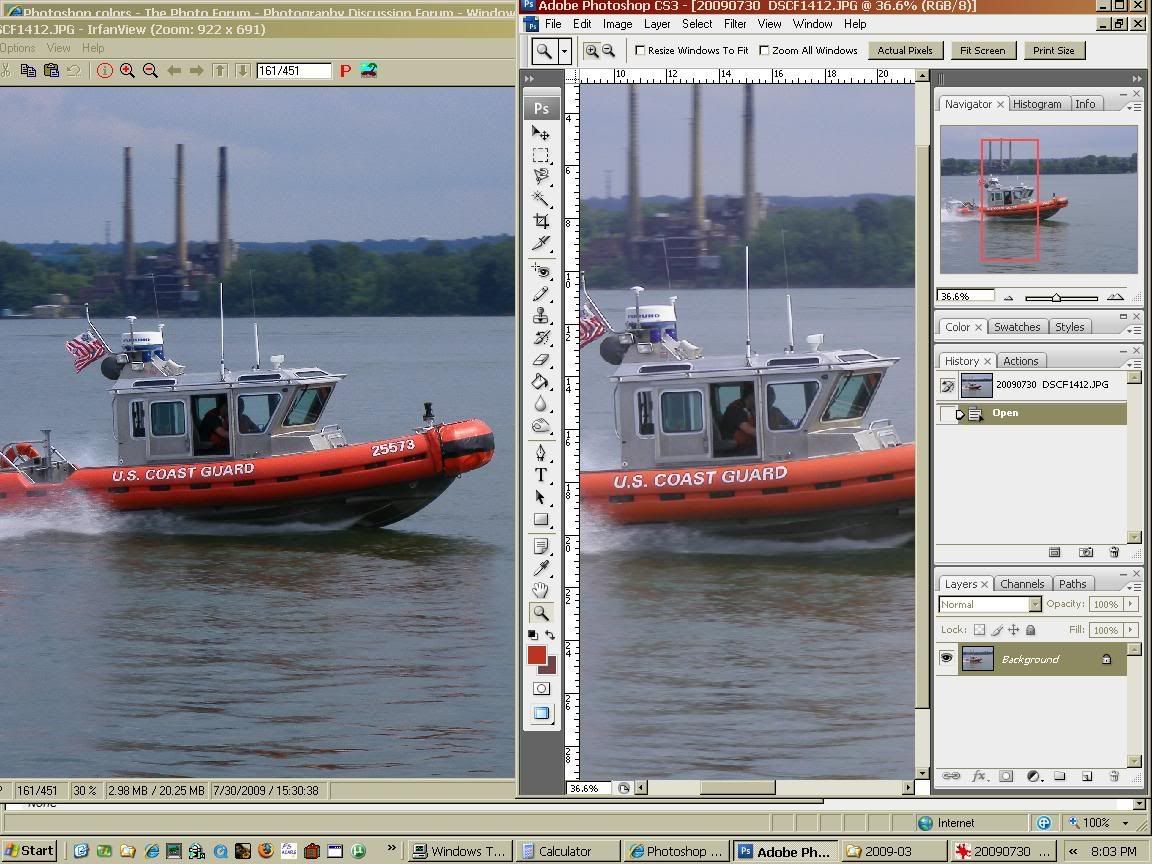The image size is (1152, 864).
Task: Open the Layers panel menu
Action: point(1134,586)
